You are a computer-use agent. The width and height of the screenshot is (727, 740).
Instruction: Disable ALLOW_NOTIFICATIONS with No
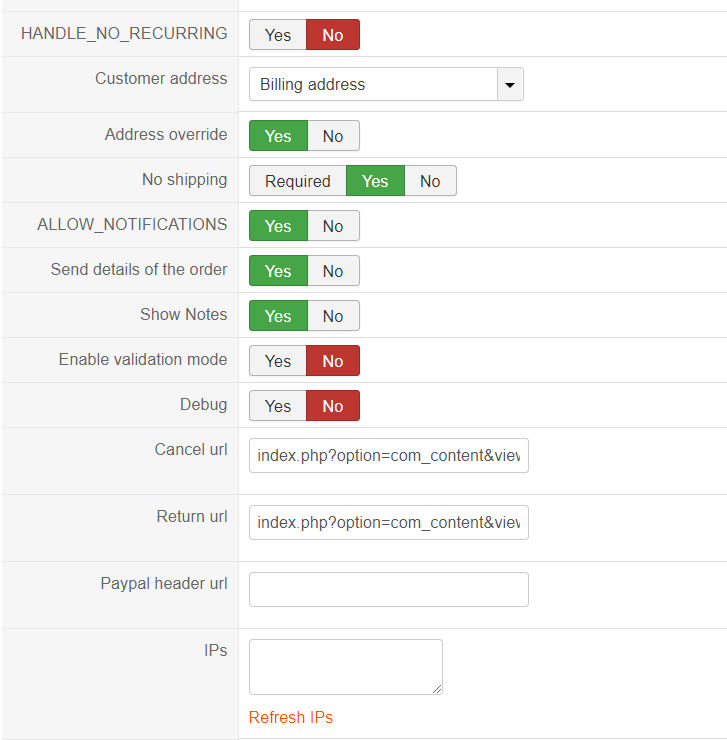click(x=333, y=226)
